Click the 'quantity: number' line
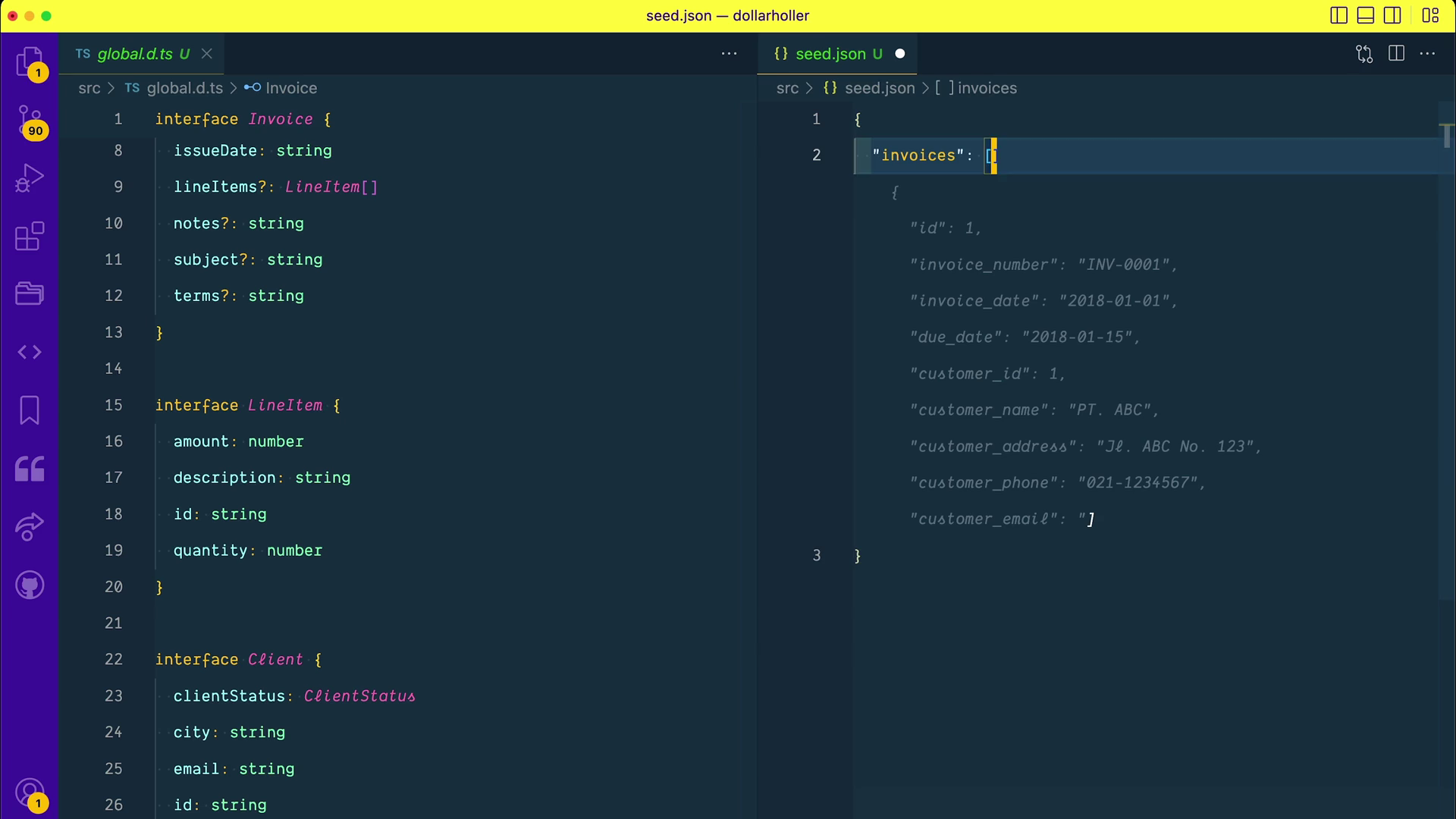Image resolution: width=1456 pixels, height=819 pixels. [x=248, y=551]
